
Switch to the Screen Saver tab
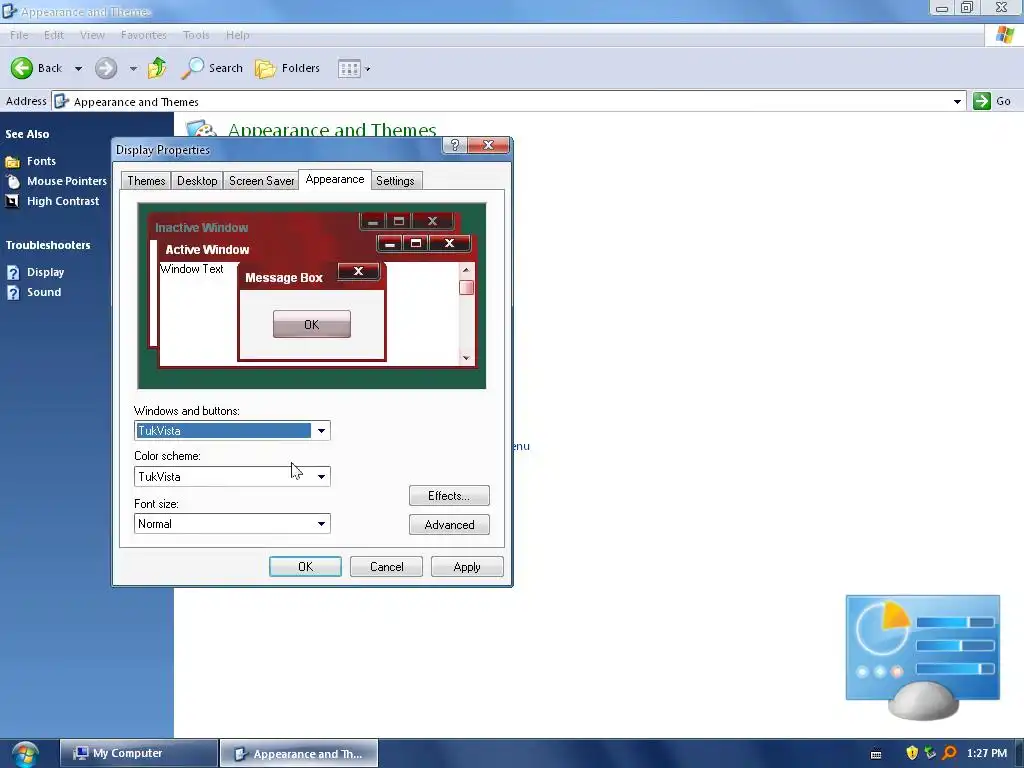(x=261, y=181)
